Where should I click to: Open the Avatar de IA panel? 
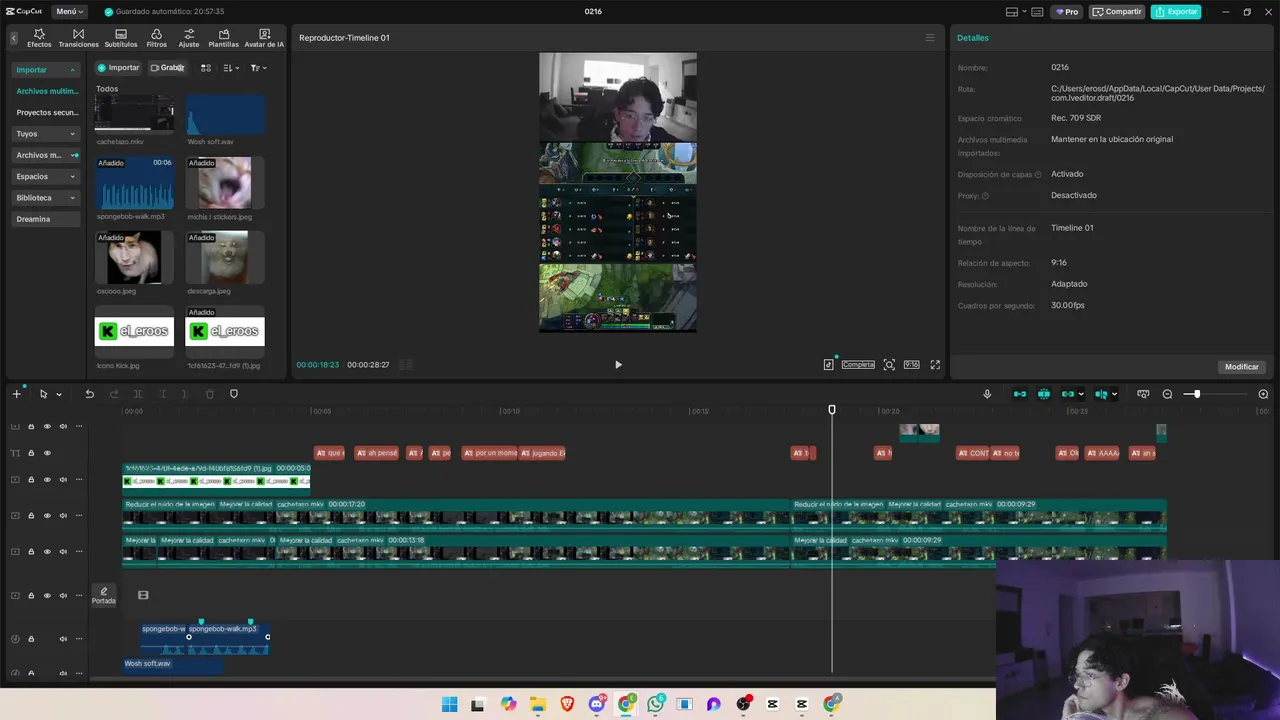coord(264,38)
